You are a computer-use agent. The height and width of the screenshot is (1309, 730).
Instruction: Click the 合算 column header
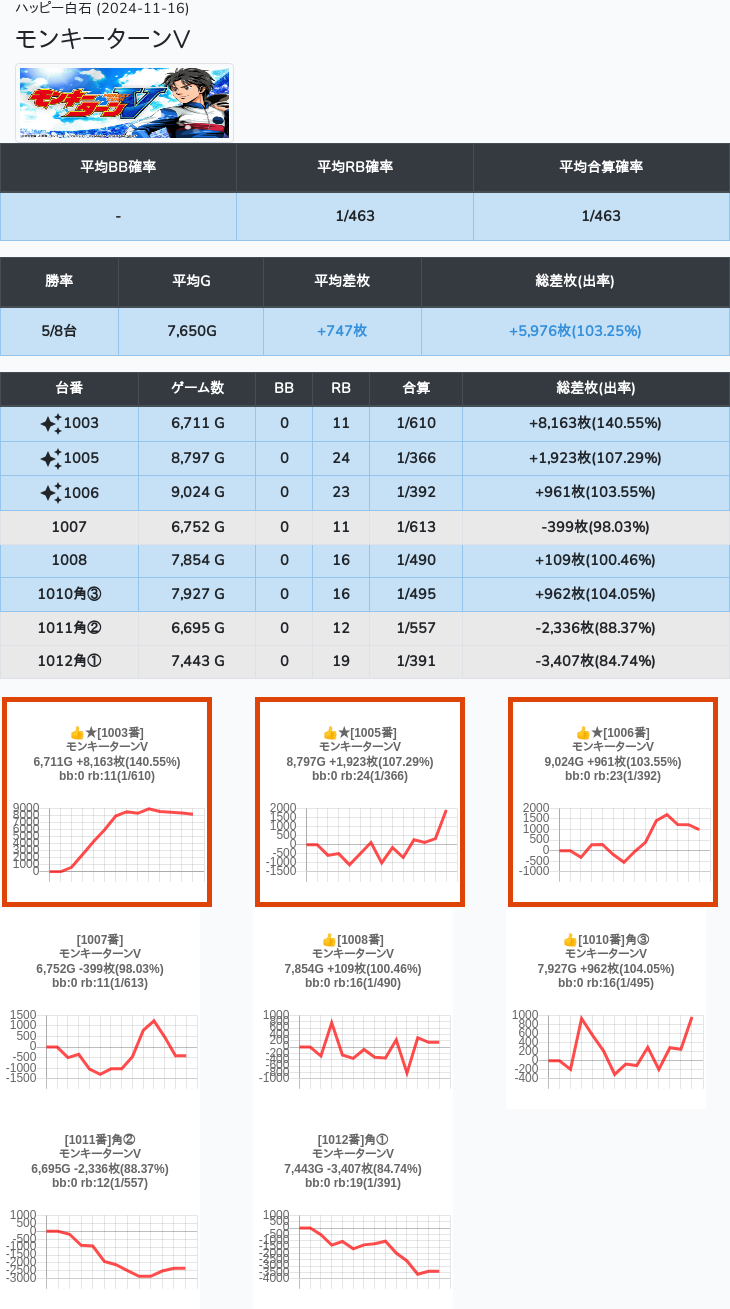[415, 388]
